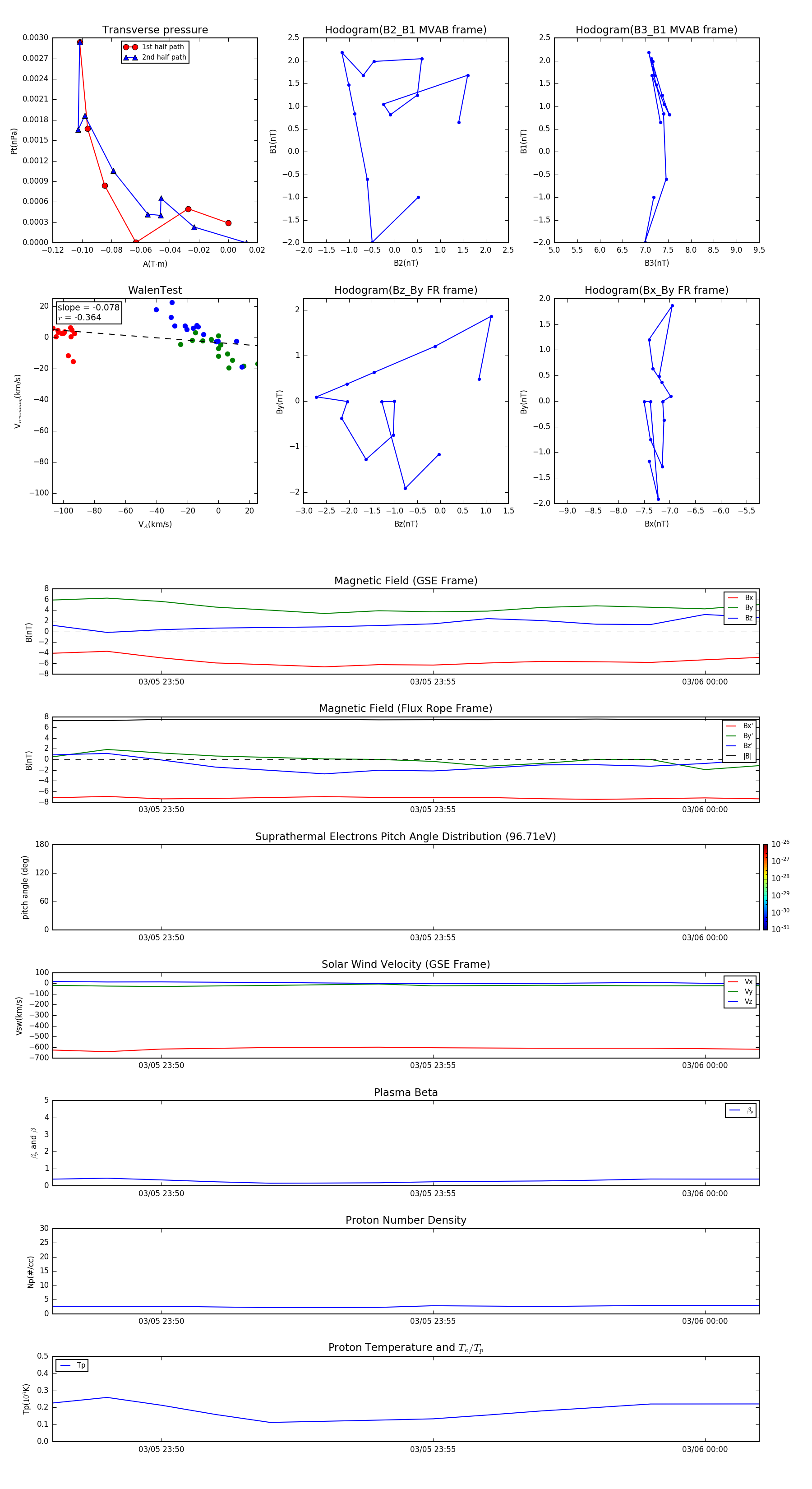This screenshot has width=812, height=1489.
Task: Click the "r = -0.364" annotation
Action: point(80,317)
